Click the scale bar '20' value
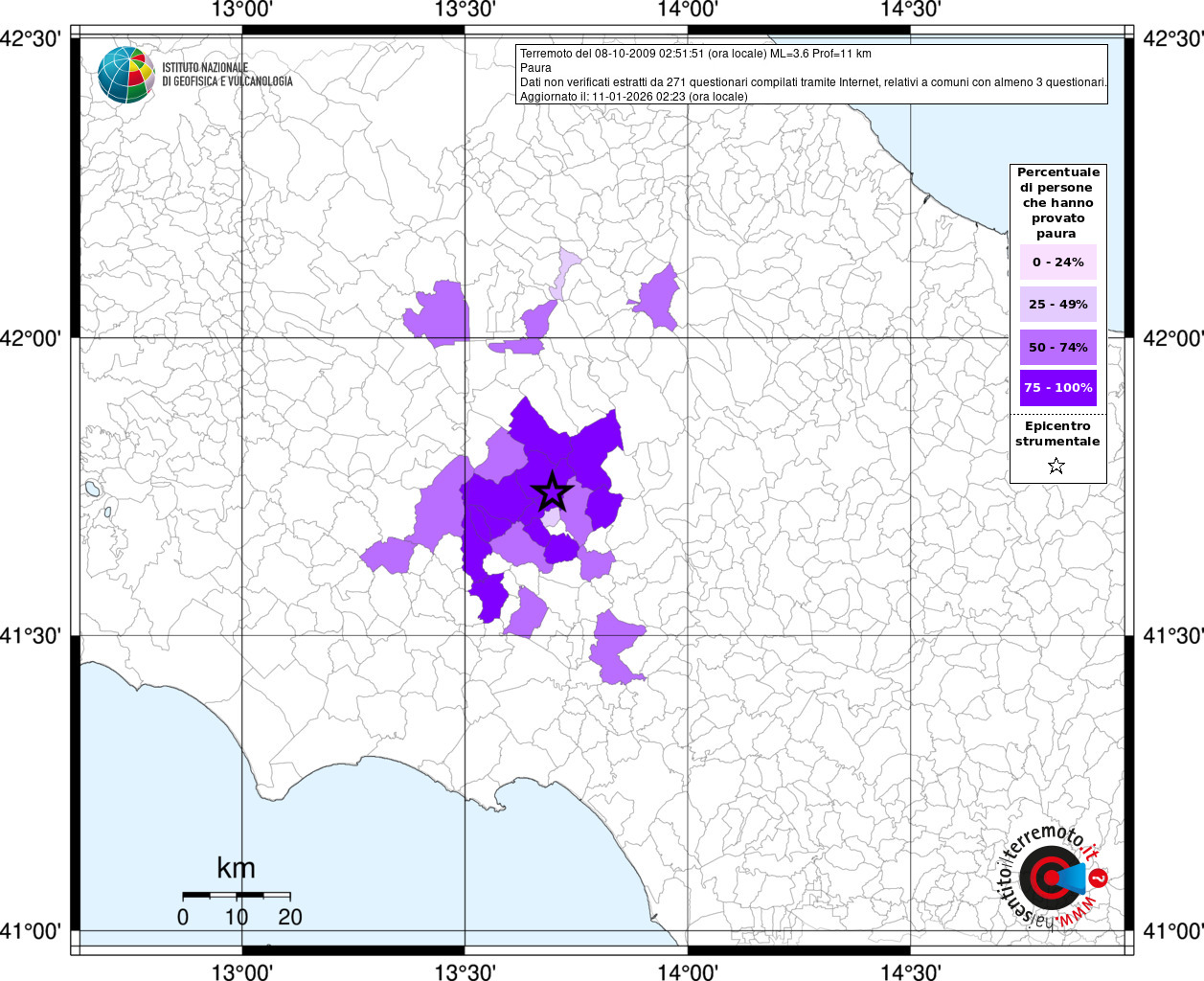 tap(289, 917)
